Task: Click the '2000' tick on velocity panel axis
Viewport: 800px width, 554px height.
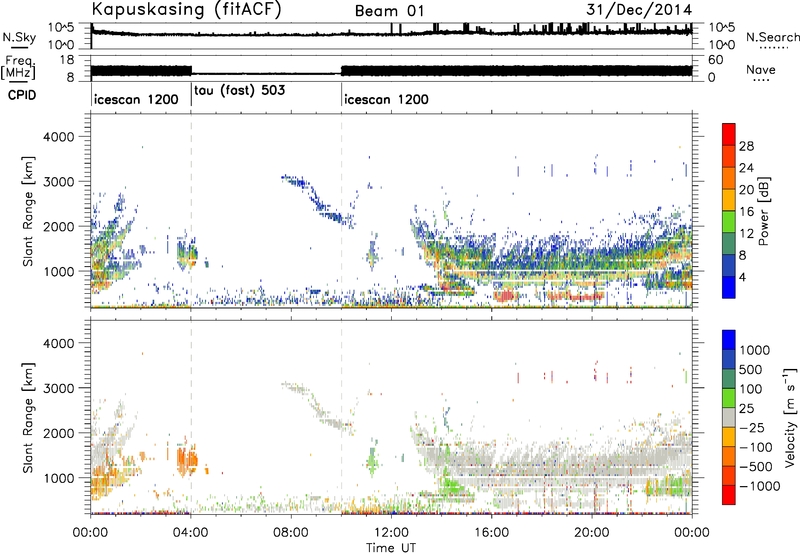Action: [59, 433]
